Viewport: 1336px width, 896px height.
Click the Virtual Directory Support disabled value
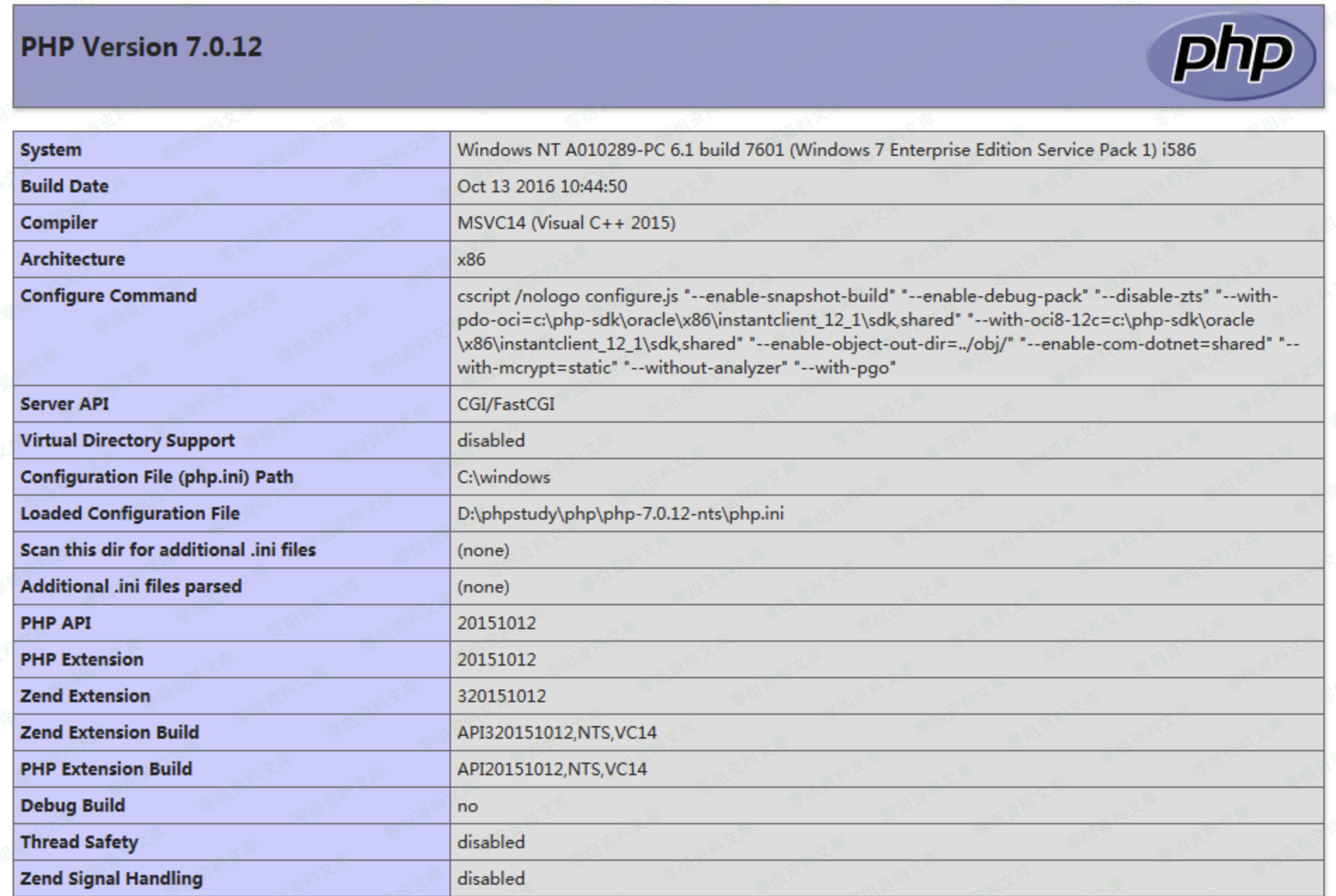[491, 440]
